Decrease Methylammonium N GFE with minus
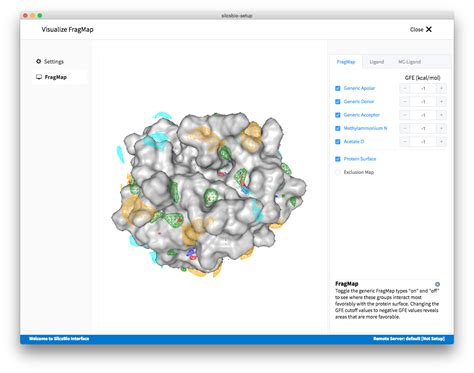 [x=405, y=128]
